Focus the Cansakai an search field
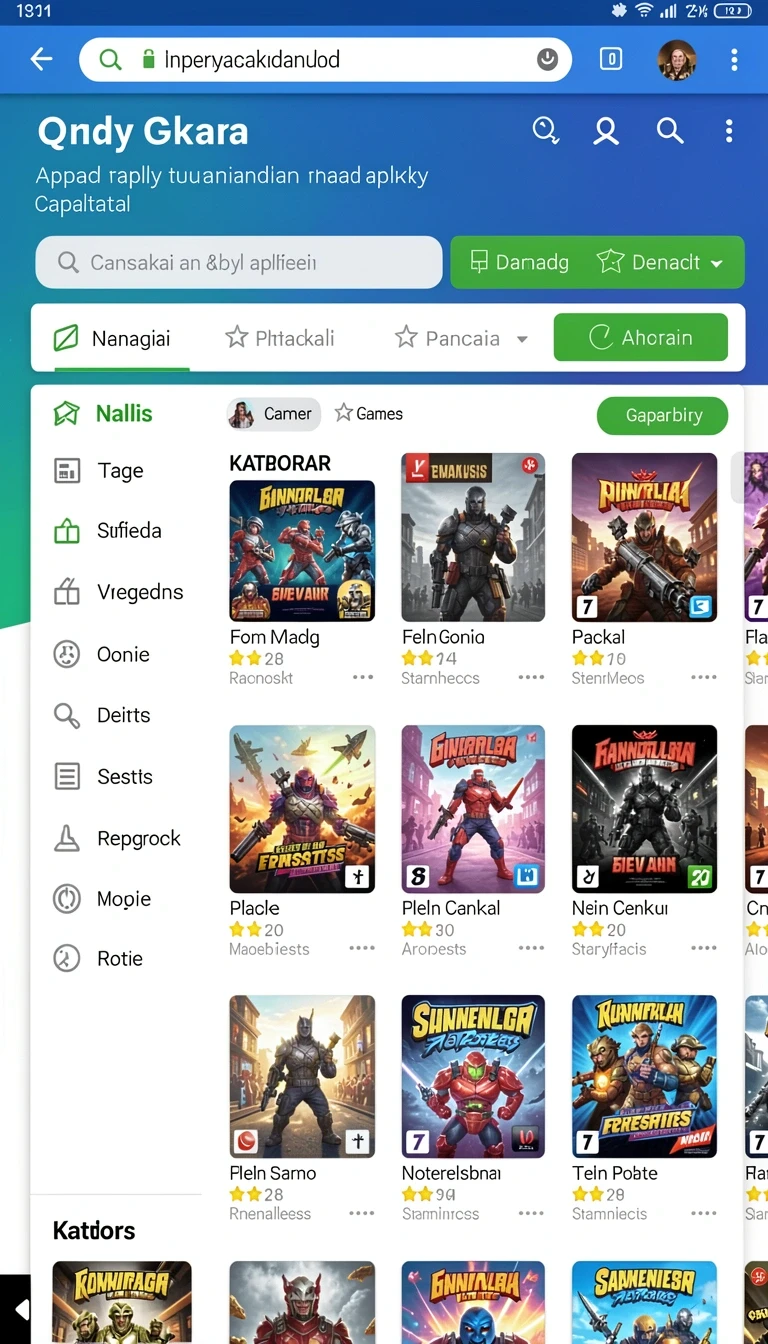Image resolution: width=768 pixels, height=1344 pixels. (238, 262)
